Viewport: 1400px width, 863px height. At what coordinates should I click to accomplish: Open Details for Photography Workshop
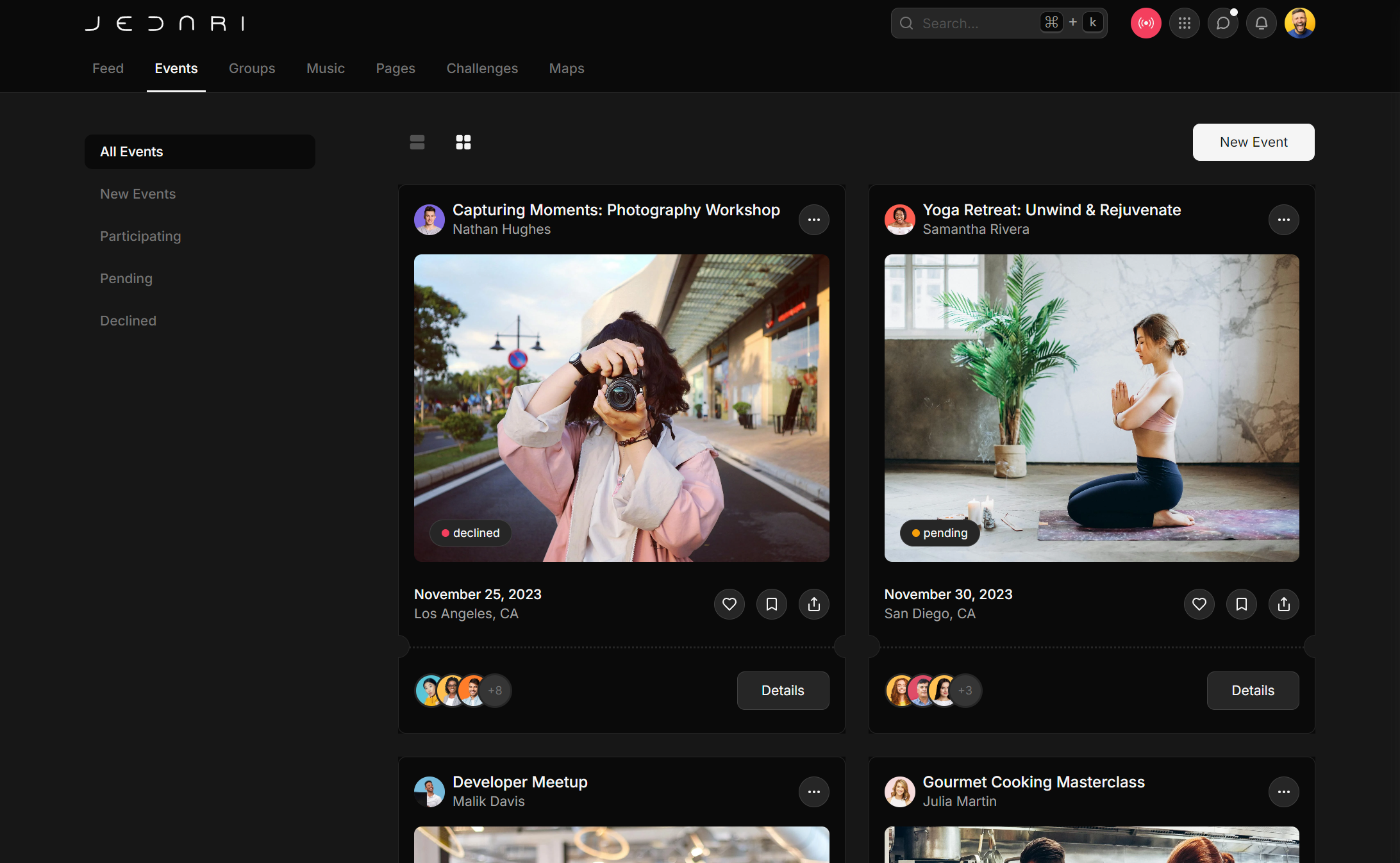click(x=783, y=691)
